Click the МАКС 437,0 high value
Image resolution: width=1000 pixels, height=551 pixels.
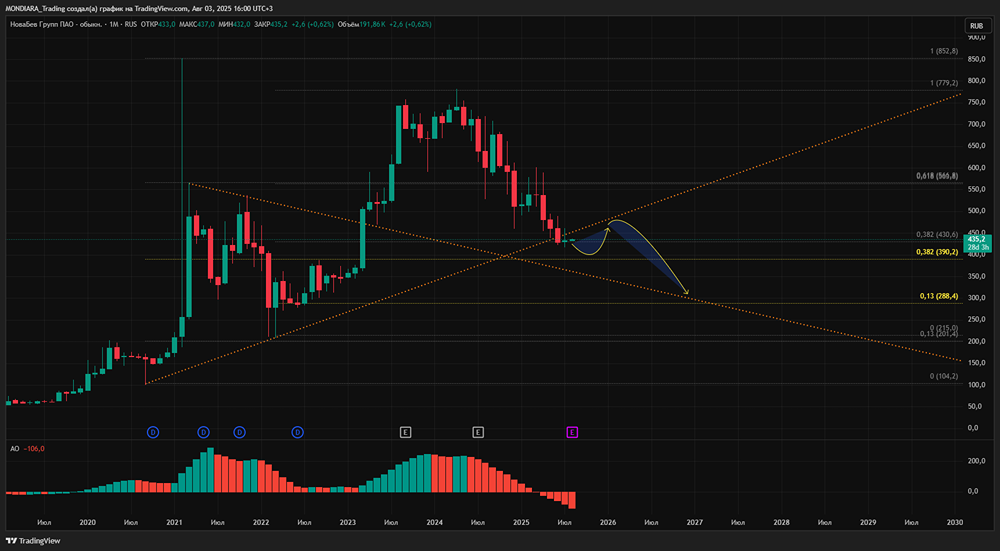point(198,24)
